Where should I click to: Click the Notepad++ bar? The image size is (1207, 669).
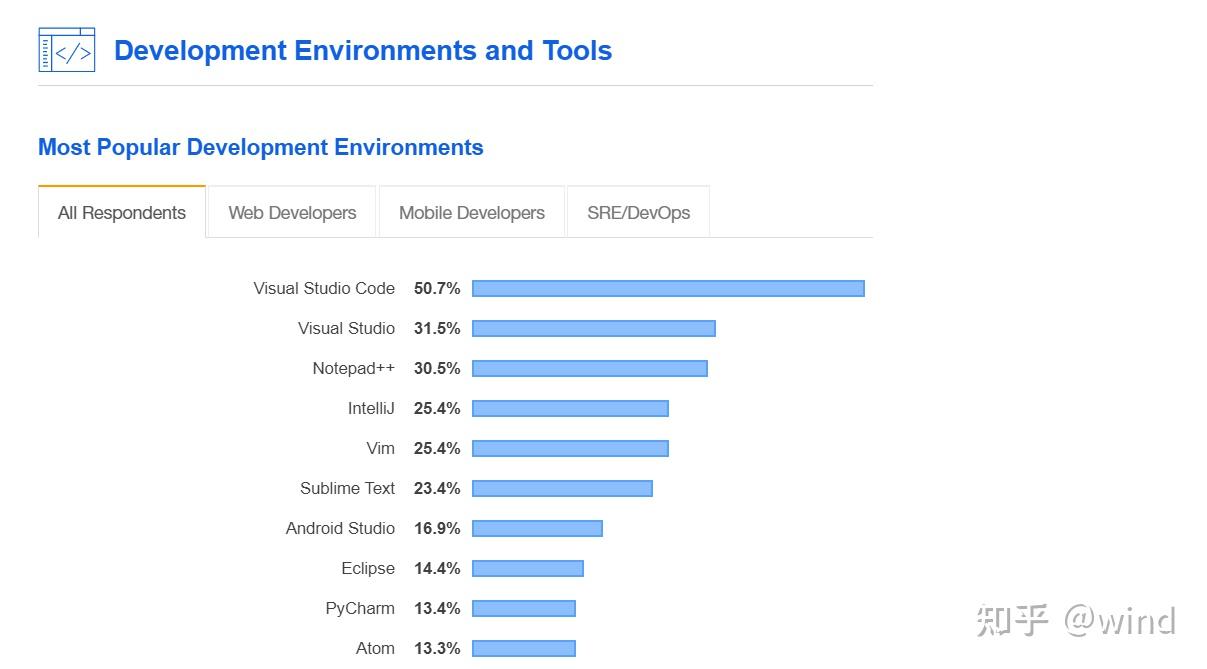[x=588, y=368]
